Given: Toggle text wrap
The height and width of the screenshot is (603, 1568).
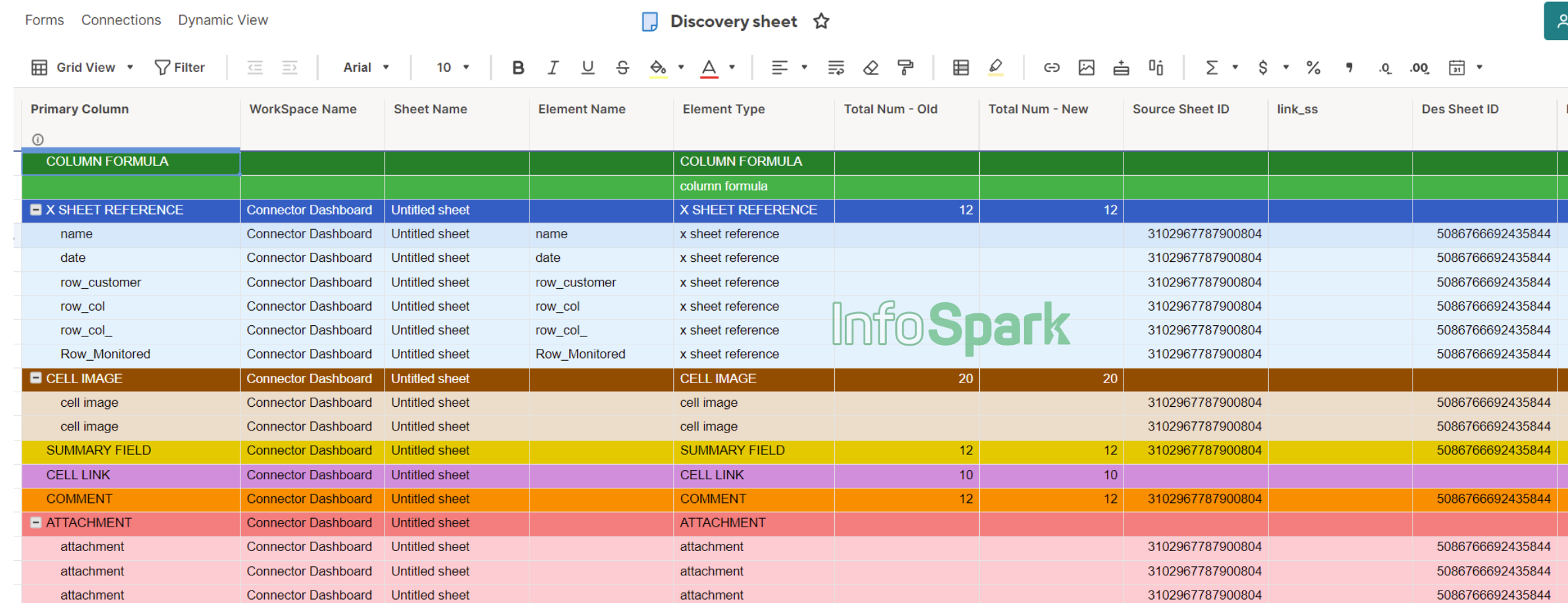Looking at the screenshot, I should (836, 68).
